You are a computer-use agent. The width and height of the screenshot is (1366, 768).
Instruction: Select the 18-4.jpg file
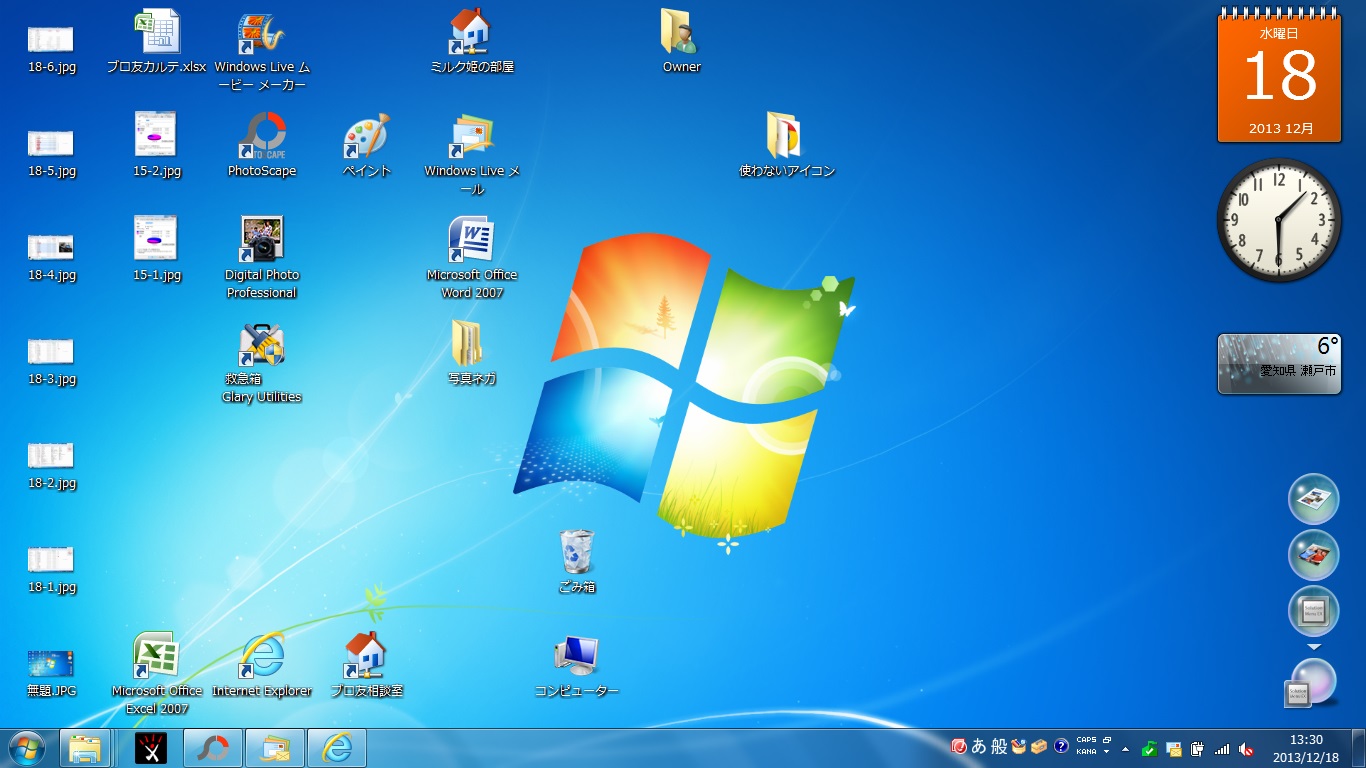click(51, 256)
